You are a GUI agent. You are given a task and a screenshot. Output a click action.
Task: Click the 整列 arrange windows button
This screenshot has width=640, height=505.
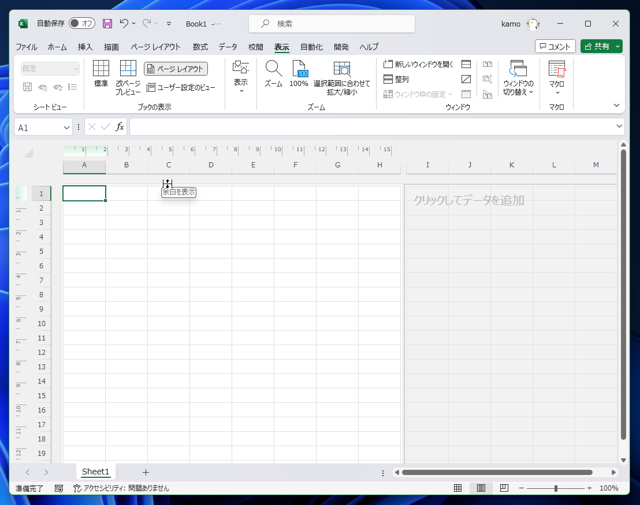396,79
